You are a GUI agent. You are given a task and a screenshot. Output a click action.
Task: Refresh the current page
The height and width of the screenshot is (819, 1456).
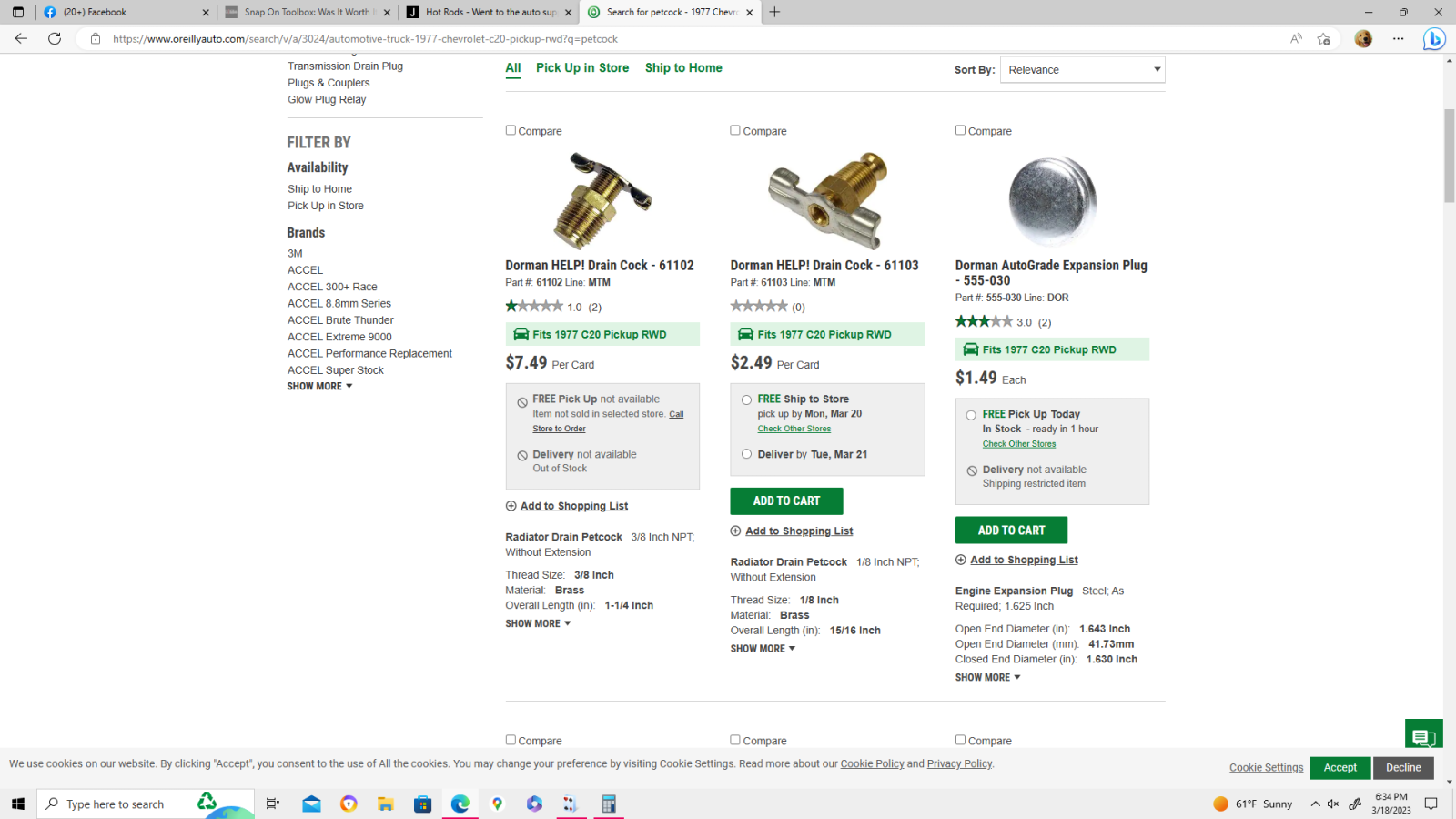pos(55,38)
